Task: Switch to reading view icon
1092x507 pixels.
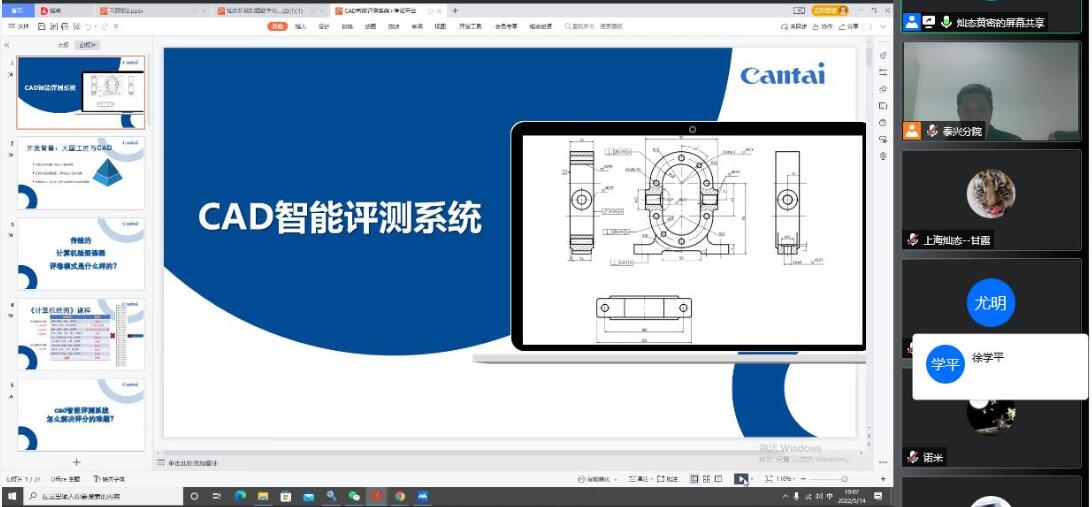Action: [718, 480]
